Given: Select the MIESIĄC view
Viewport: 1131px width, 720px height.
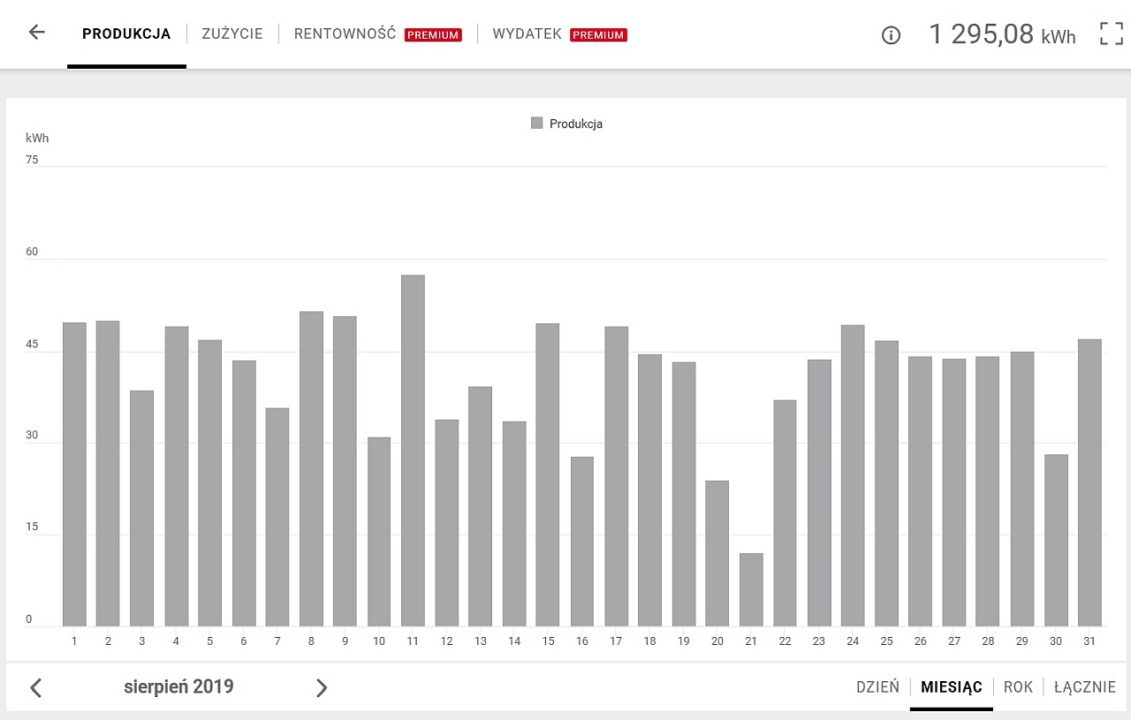Looking at the screenshot, I should pos(951,687).
